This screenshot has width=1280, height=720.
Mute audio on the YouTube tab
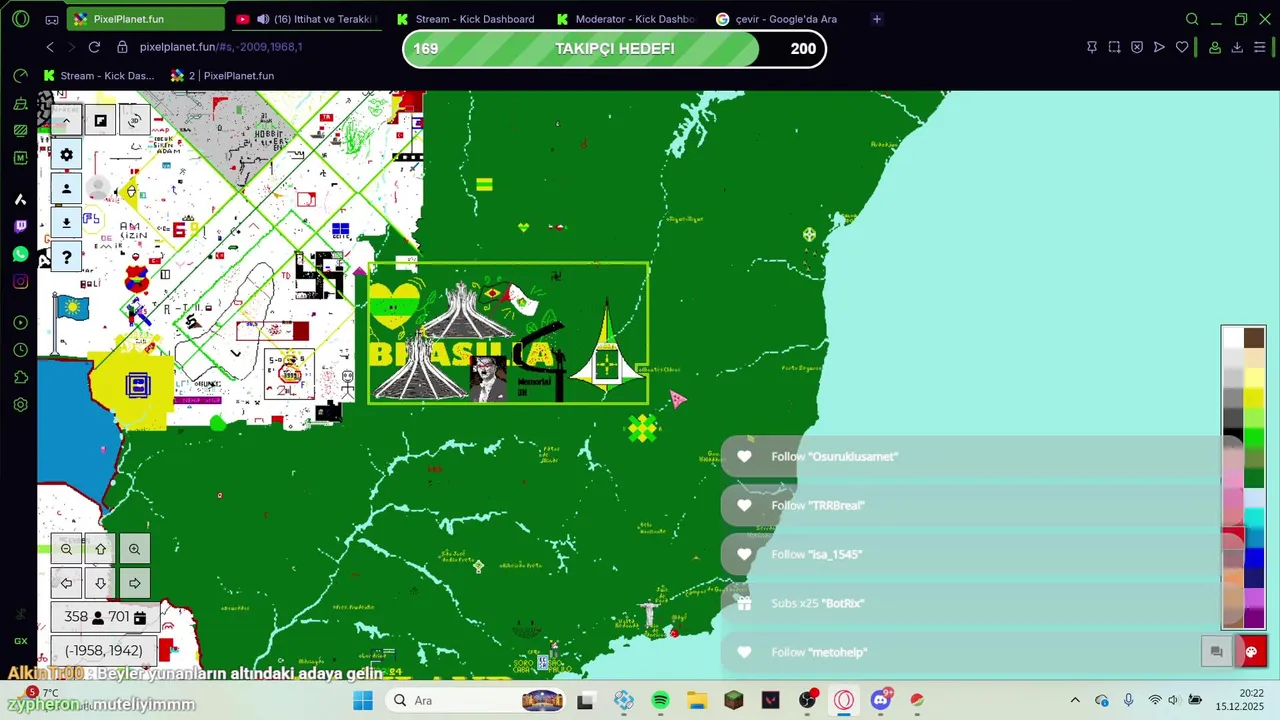click(x=263, y=19)
